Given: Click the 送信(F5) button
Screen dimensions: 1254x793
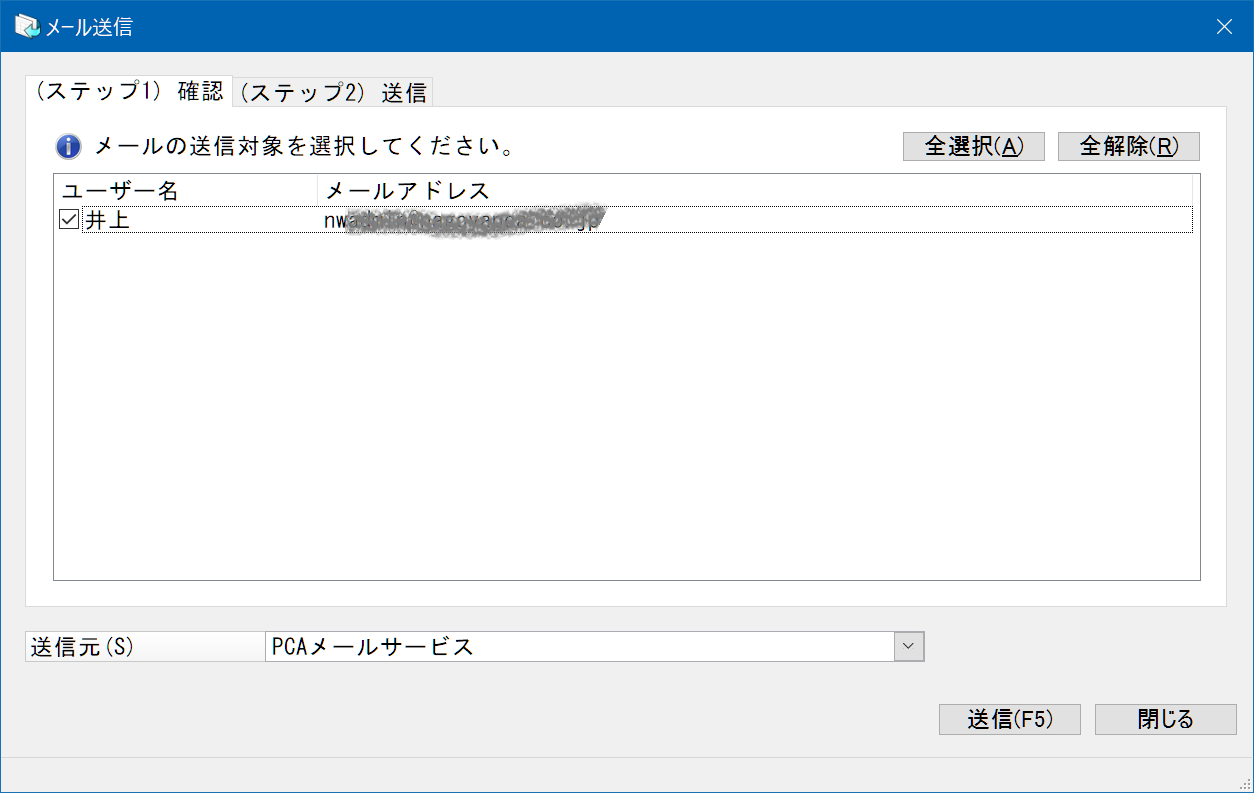Looking at the screenshot, I should 1009,719.
